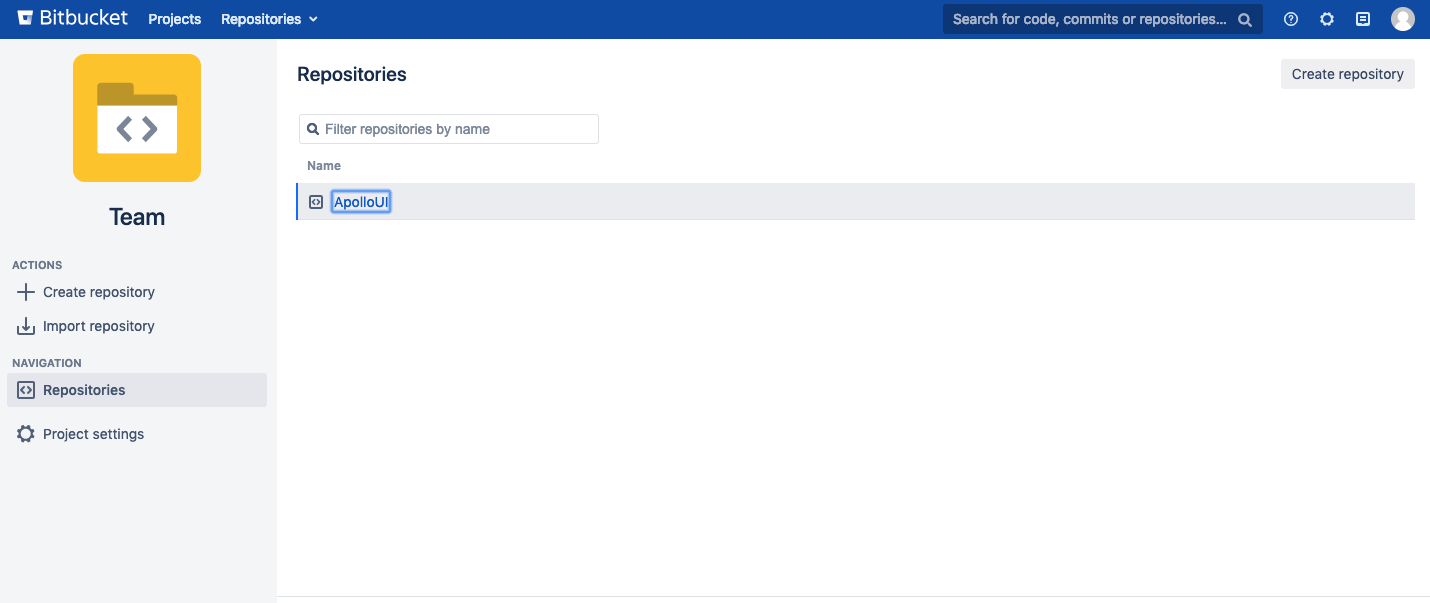Click the Import repository sidebar link
Viewport: 1430px width, 603px height.
98,326
